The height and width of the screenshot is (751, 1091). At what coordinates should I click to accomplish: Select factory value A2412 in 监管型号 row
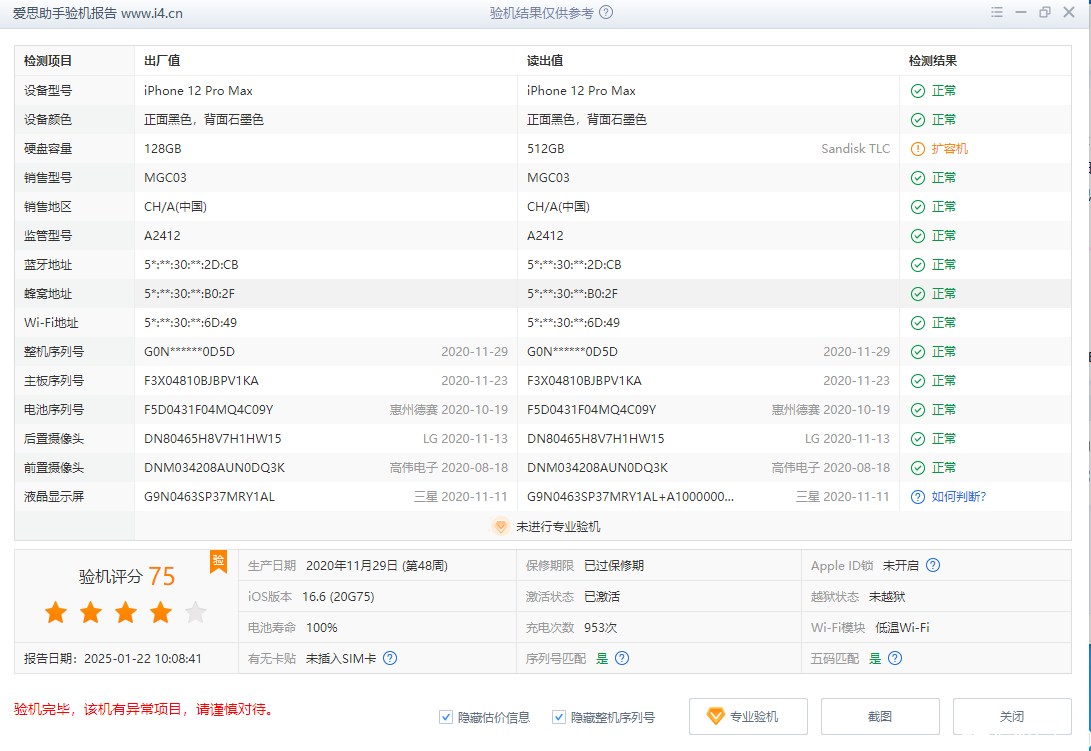click(162, 236)
